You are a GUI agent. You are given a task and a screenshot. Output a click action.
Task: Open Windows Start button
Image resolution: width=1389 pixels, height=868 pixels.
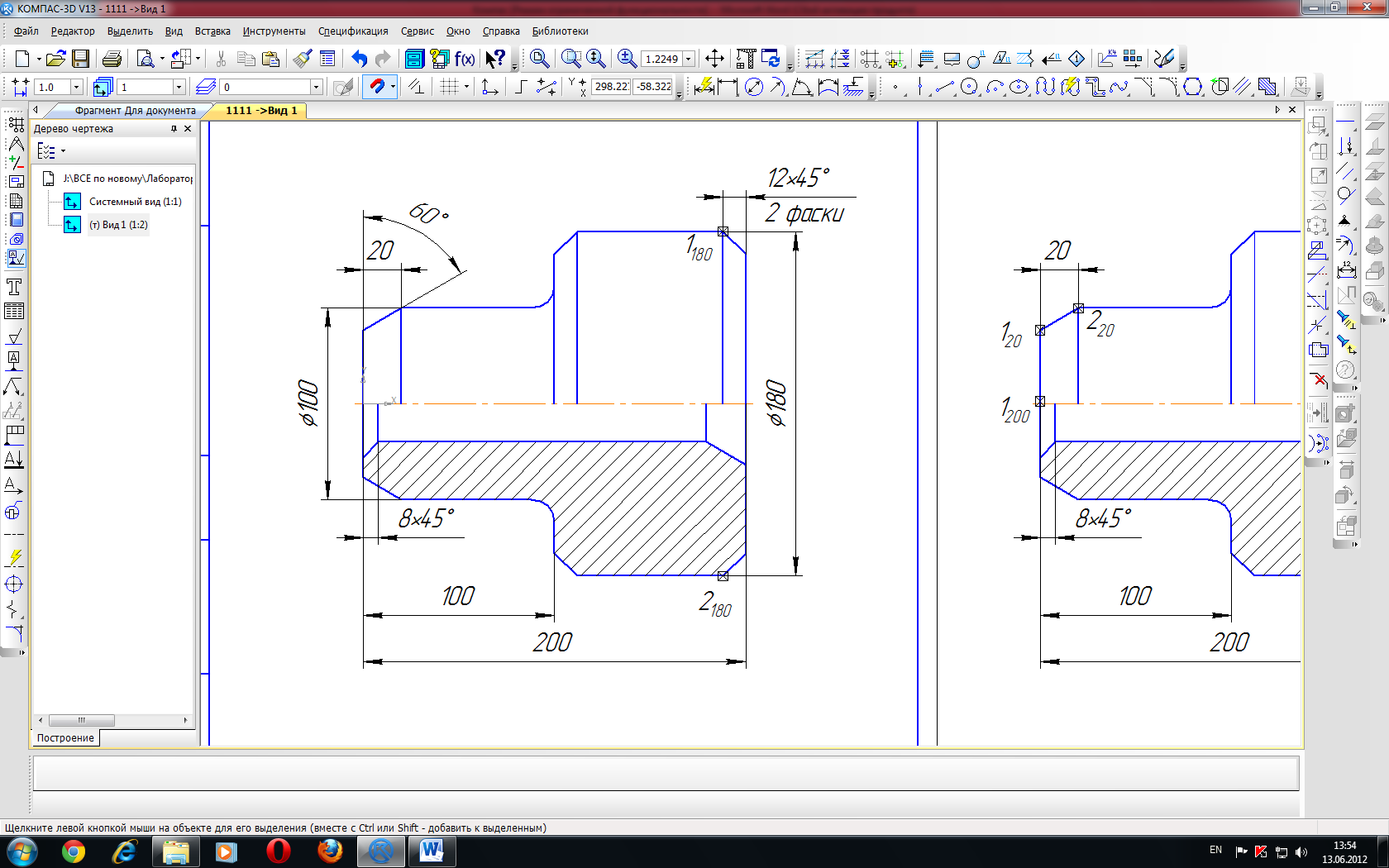21,851
